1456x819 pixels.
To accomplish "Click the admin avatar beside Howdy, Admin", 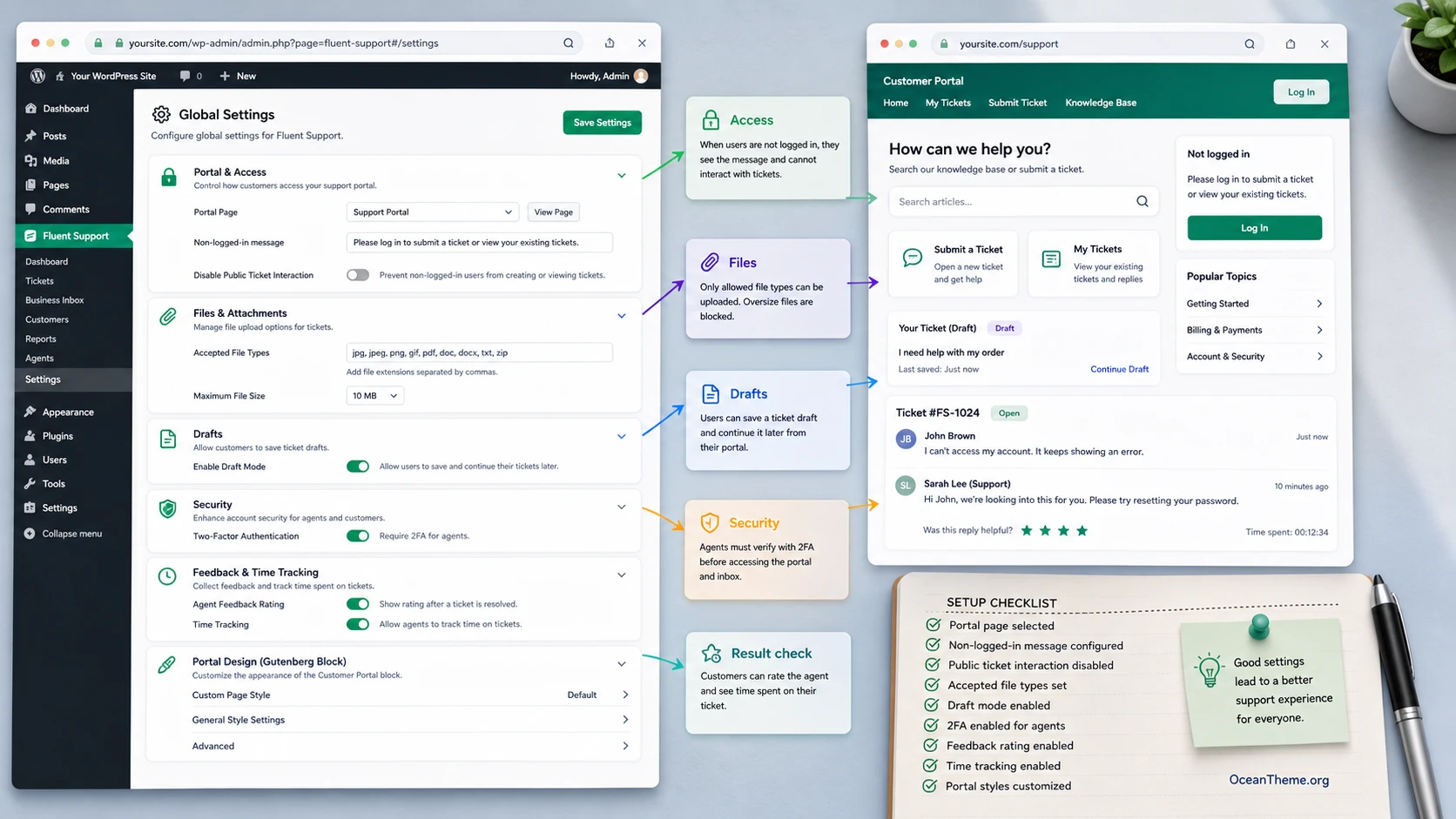I will tap(641, 76).
